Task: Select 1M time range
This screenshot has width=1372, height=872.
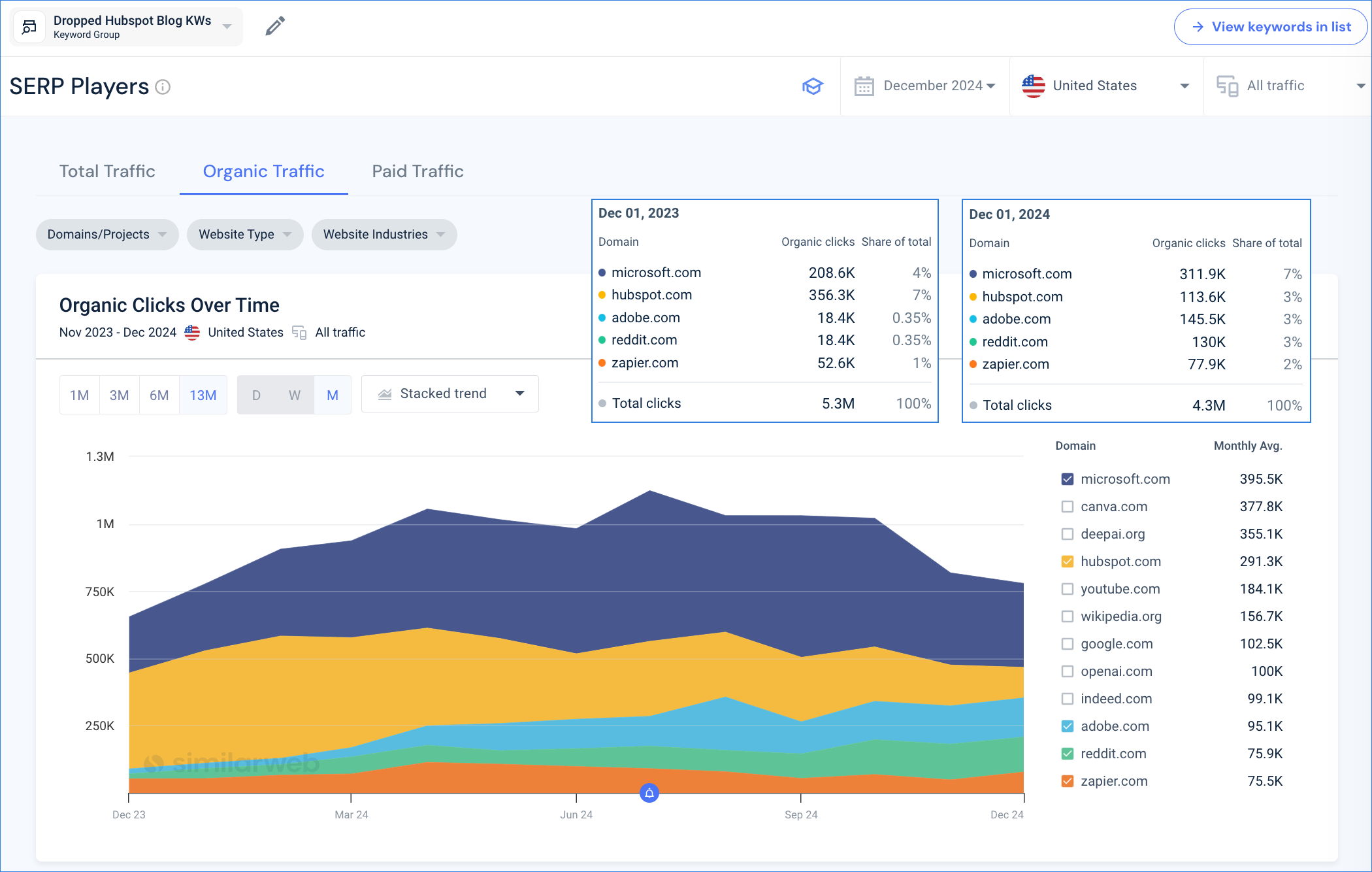Action: [x=80, y=395]
